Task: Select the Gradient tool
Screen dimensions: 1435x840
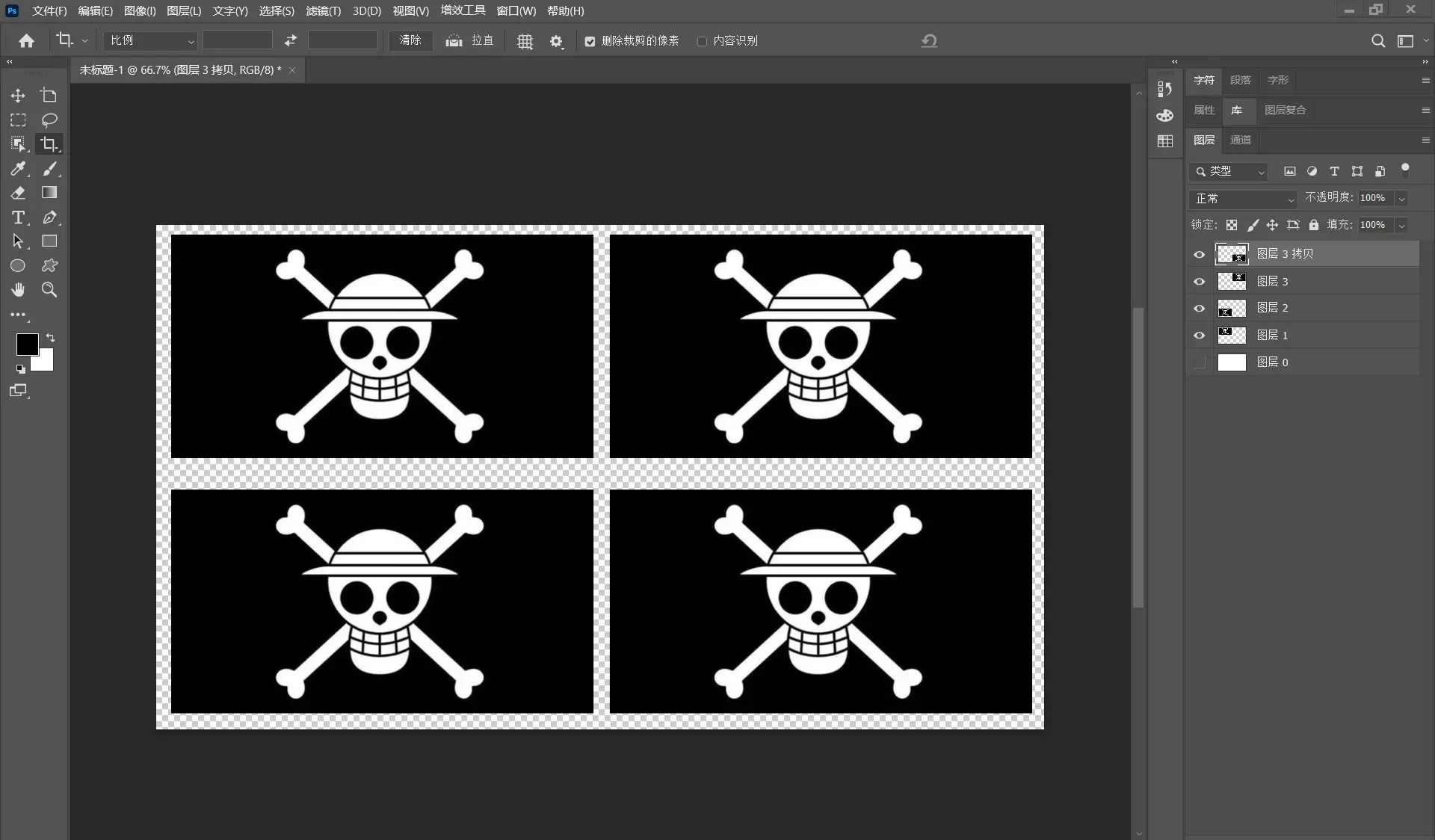Action: point(49,193)
